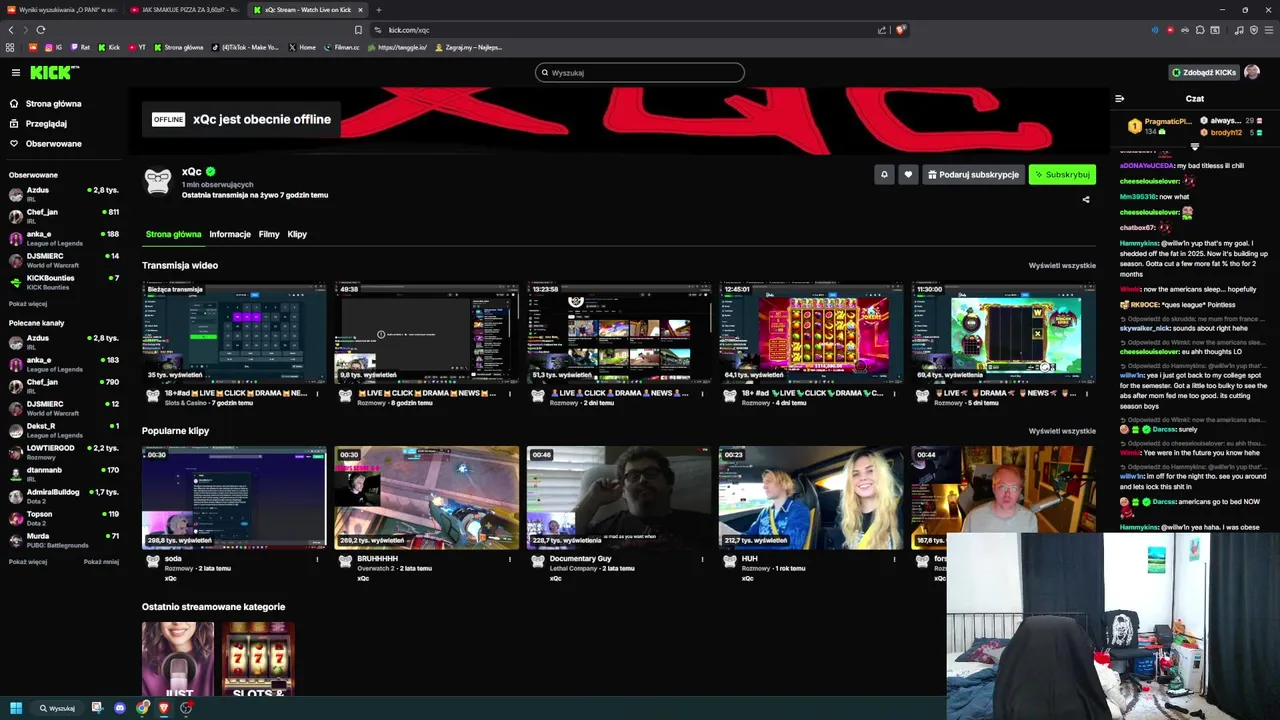Click the share page icon in address bar
This screenshot has width=1280, height=720.
click(x=882, y=30)
